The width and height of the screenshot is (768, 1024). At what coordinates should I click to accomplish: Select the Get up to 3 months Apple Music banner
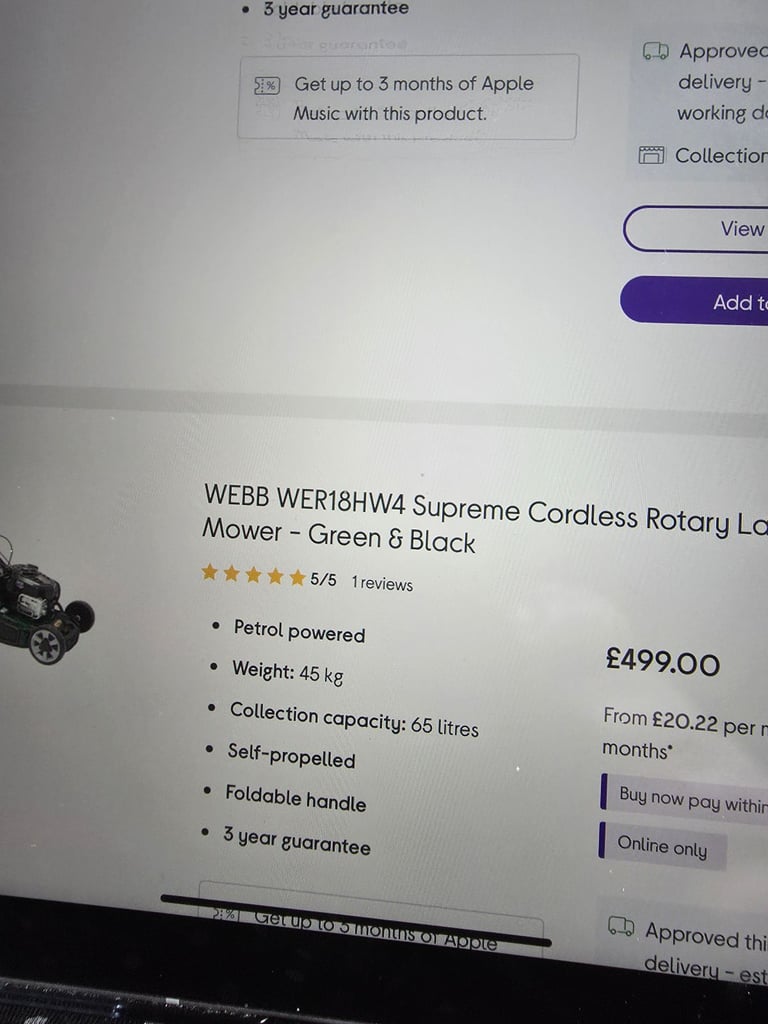[x=408, y=97]
